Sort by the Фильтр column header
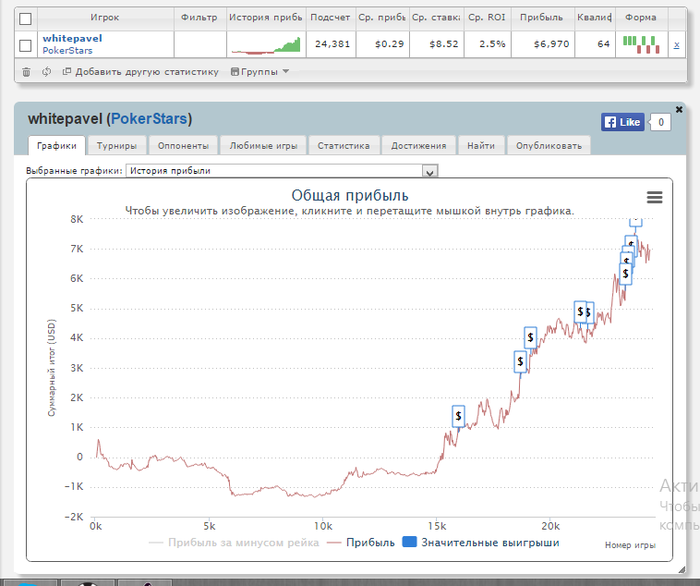 tap(199, 18)
